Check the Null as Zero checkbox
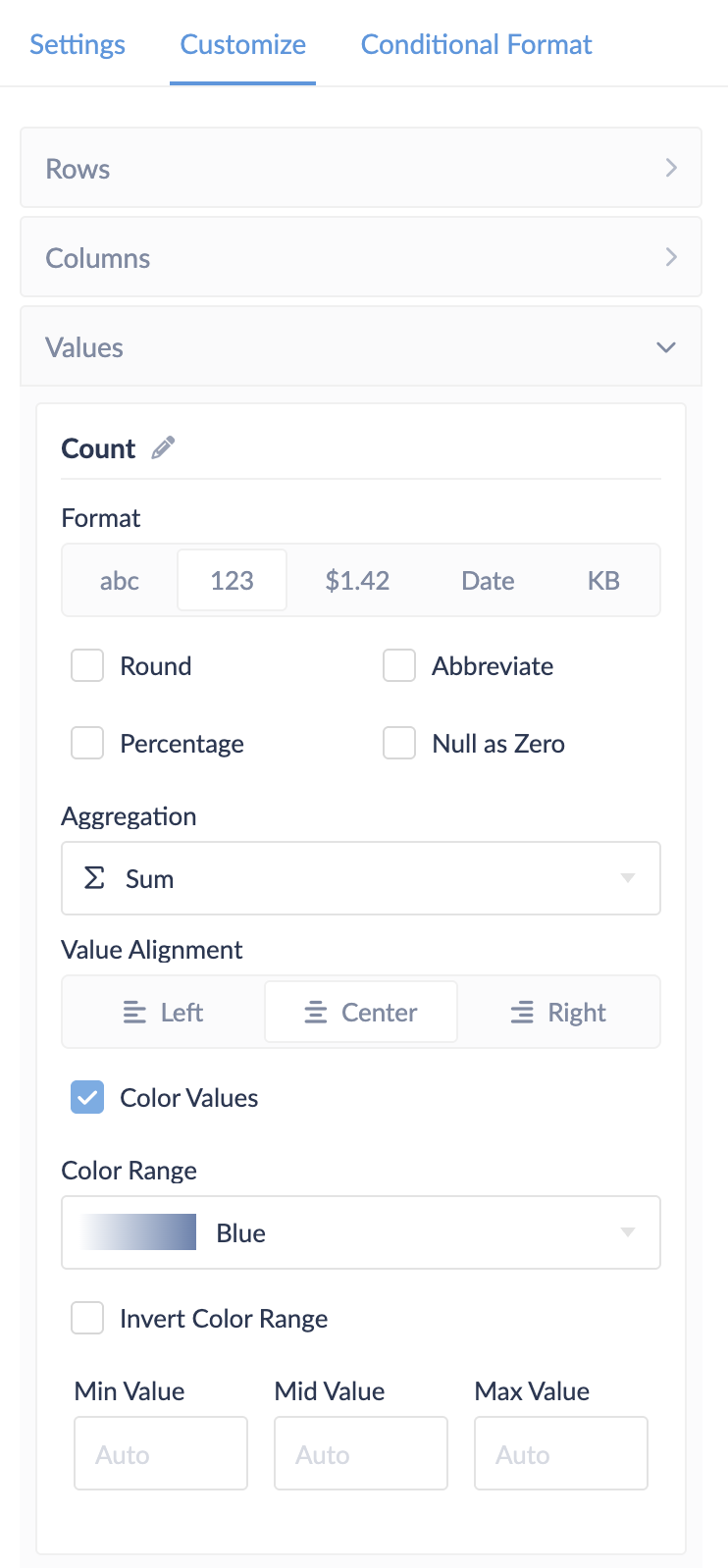This screenshot has width=728, height=1568. (399, 743)
